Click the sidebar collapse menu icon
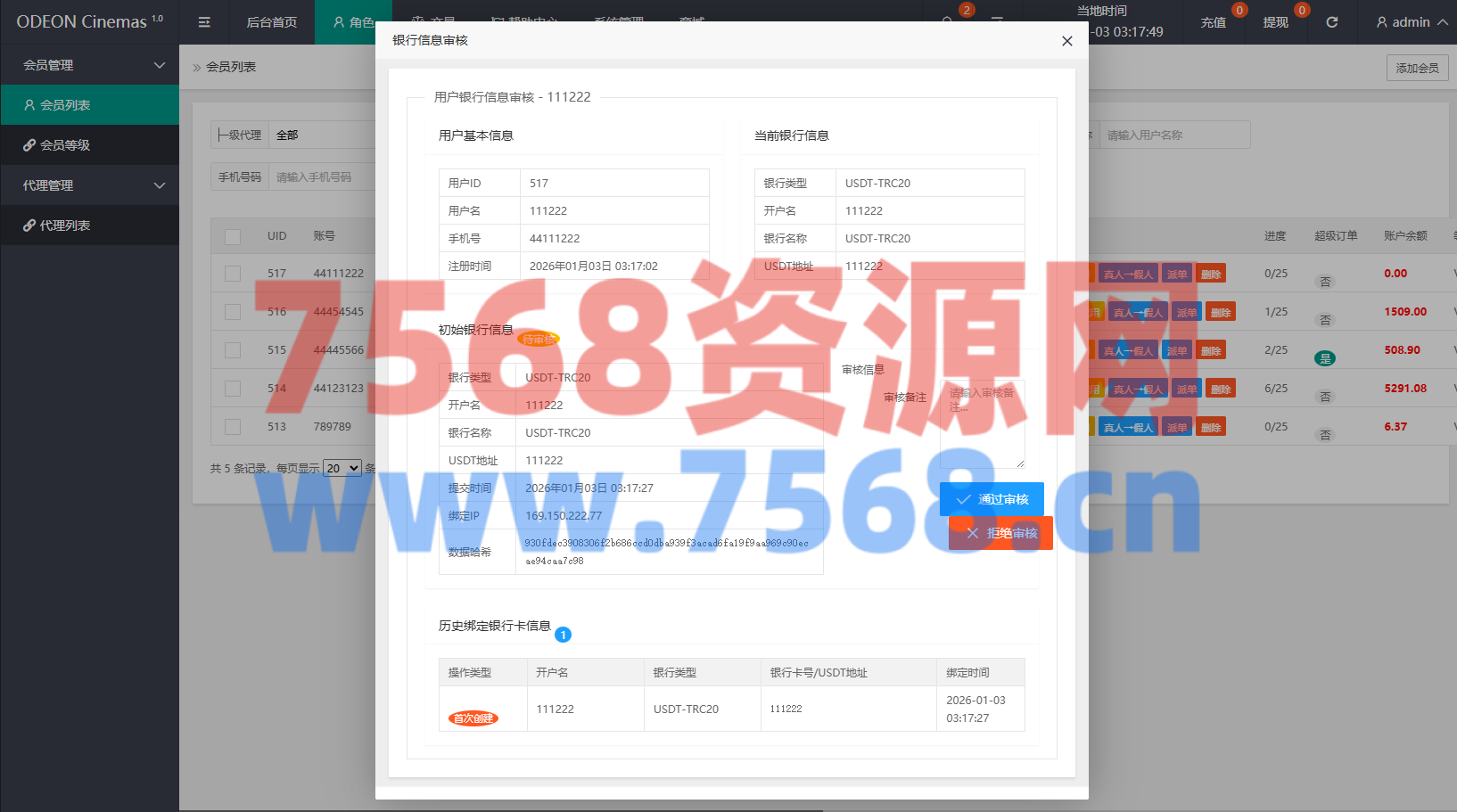Image resolution: width=1457 pixels, height=812 pixels. coord(204,22)
